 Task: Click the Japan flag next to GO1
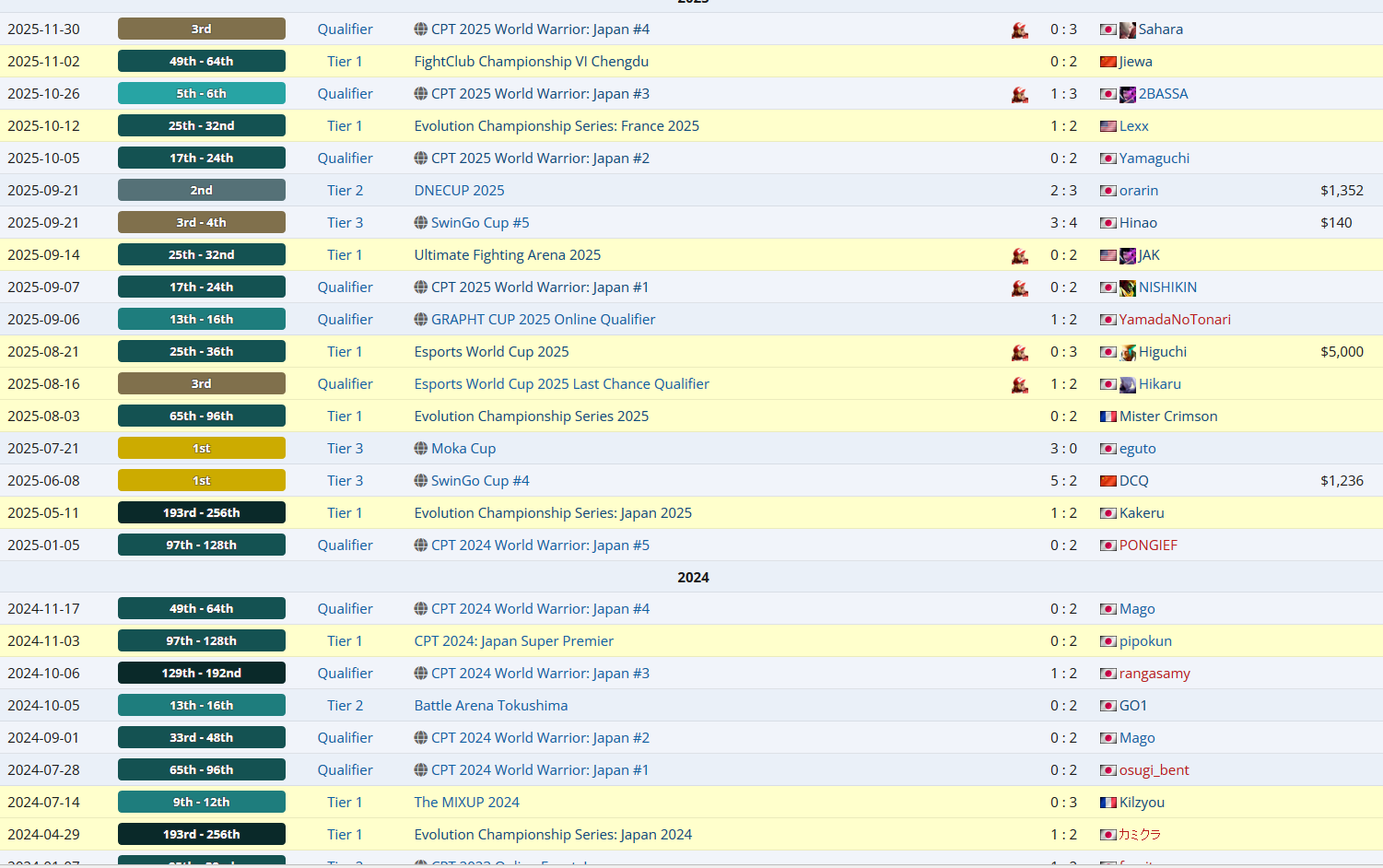pyautogui.click(x=1108, y=706)
